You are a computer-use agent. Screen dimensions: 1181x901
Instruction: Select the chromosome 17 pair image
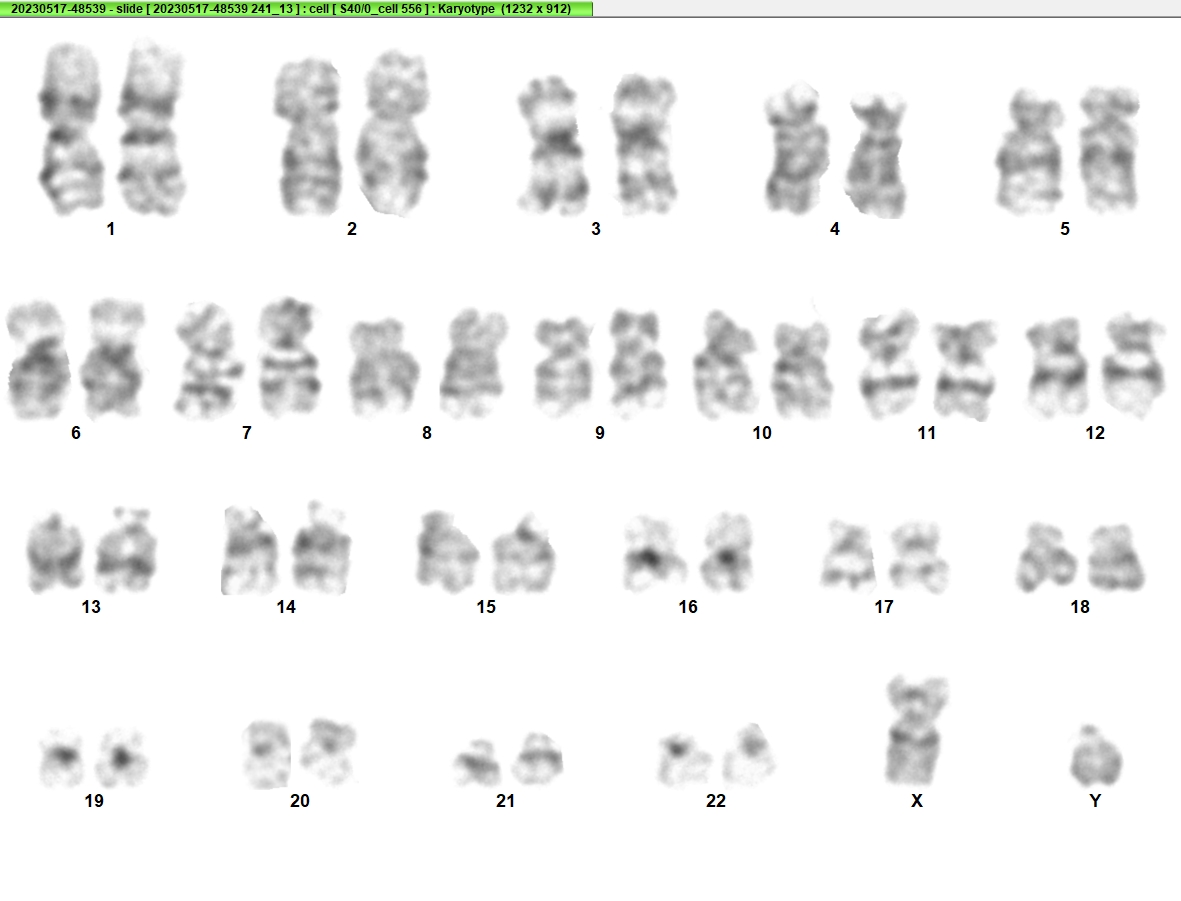(x=884, y=556)
